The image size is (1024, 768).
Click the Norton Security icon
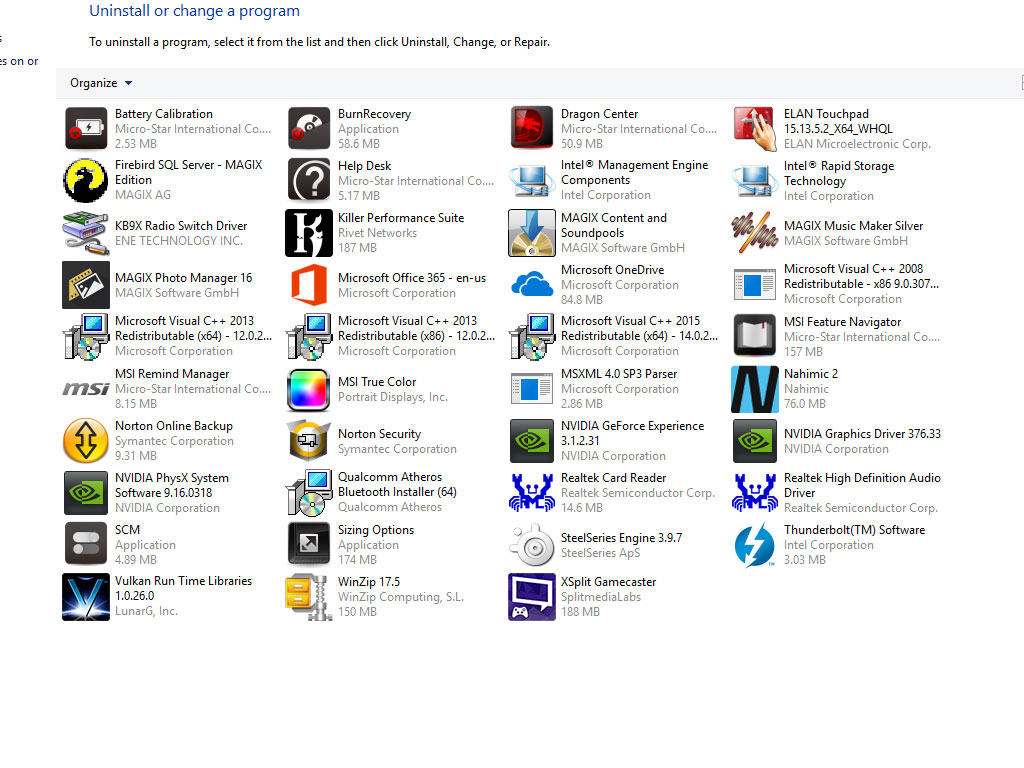[x=309, y=440]
